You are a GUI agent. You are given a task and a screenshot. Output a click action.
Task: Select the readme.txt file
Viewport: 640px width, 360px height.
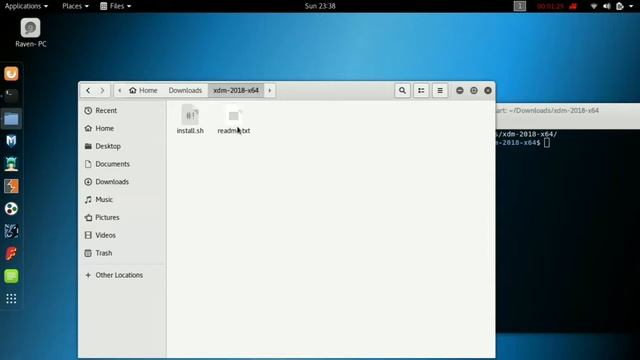click(x=233, y=119)
